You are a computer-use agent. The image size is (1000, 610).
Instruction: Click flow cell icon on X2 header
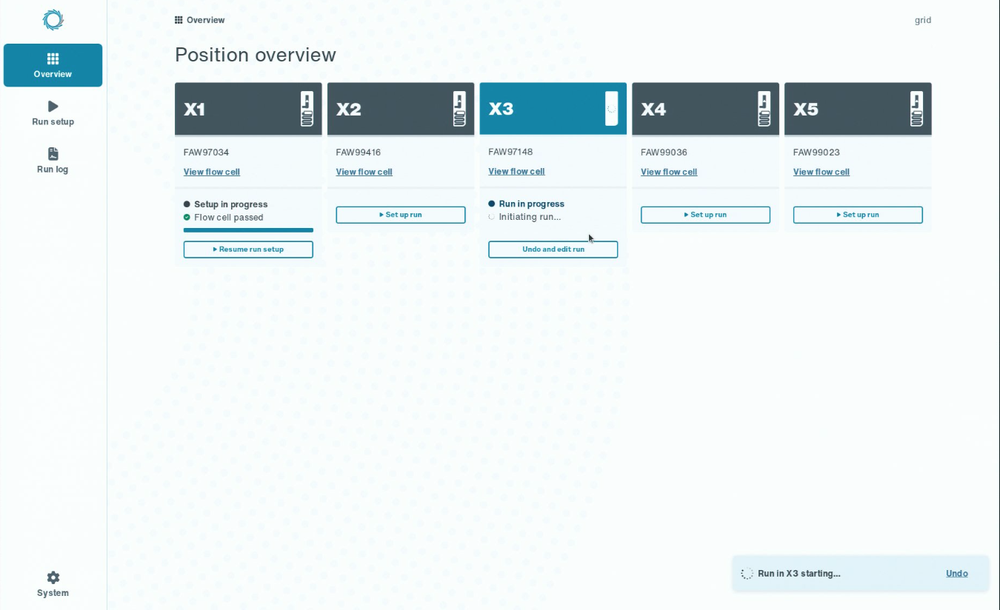pos(459,108)
